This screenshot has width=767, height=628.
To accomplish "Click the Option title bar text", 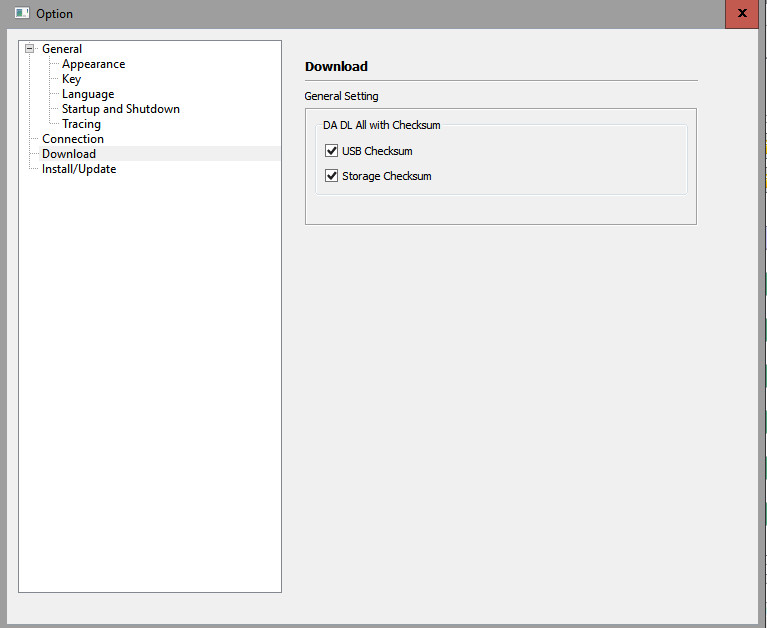I will click(55, 14).
